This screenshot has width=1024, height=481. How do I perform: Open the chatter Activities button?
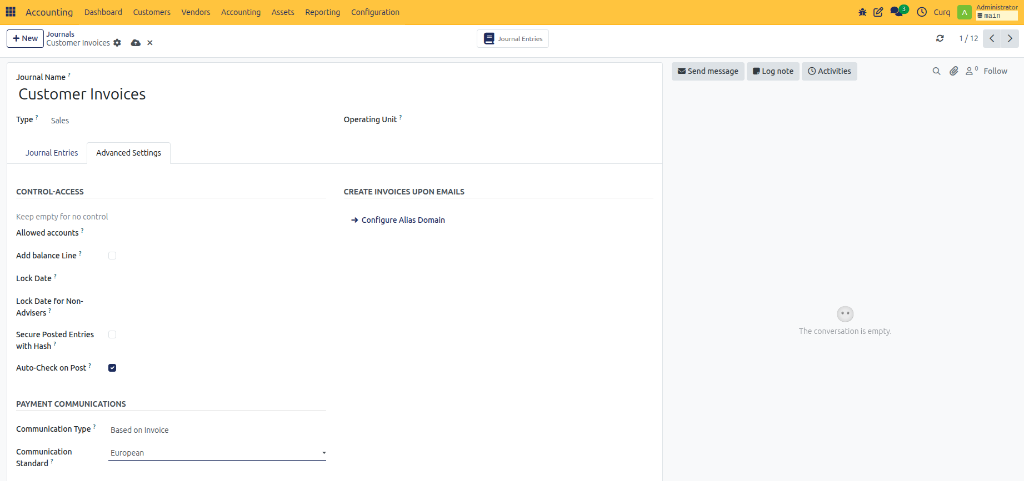(x=829, y=71)
